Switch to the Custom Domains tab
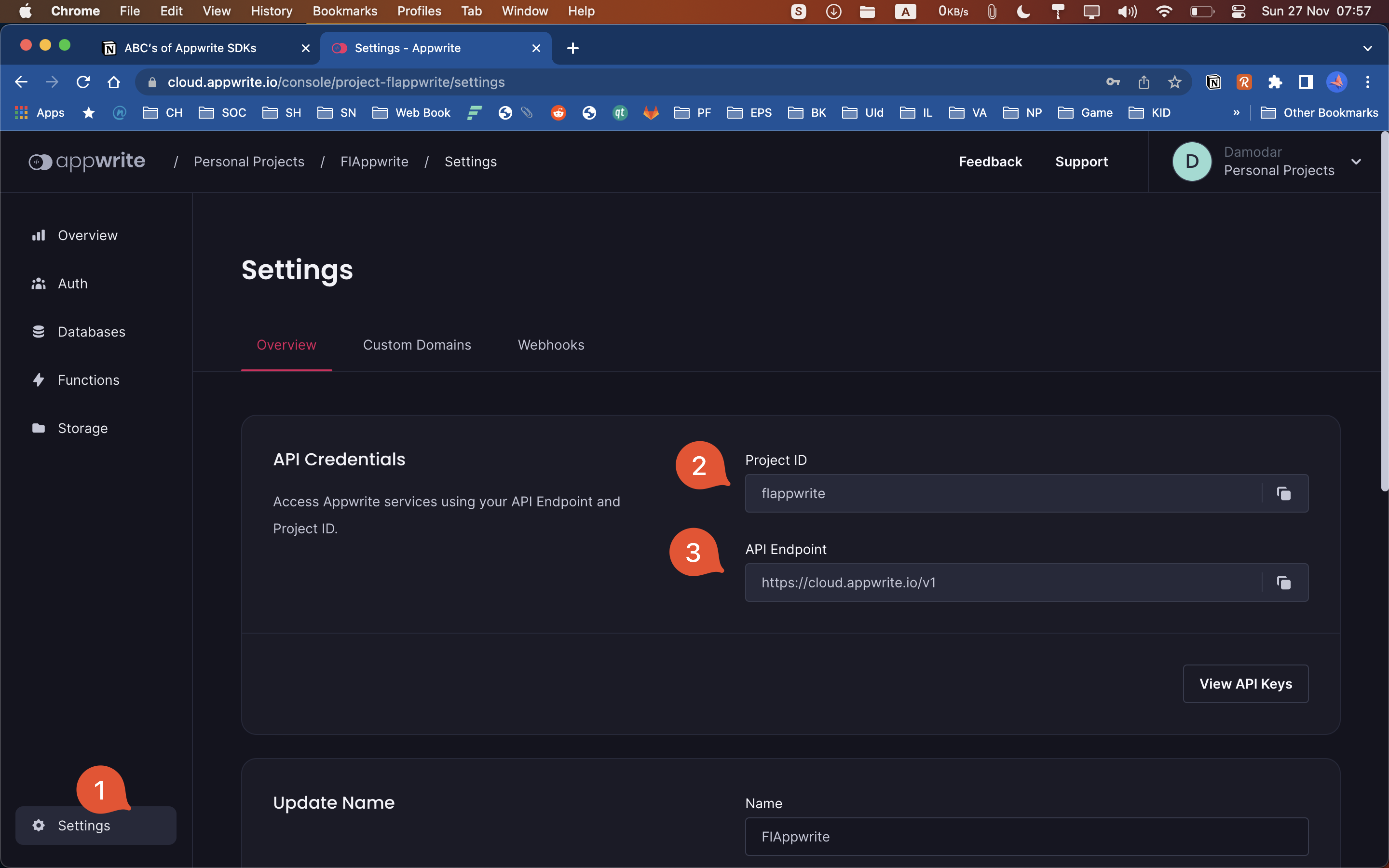 tap(417, 345)
